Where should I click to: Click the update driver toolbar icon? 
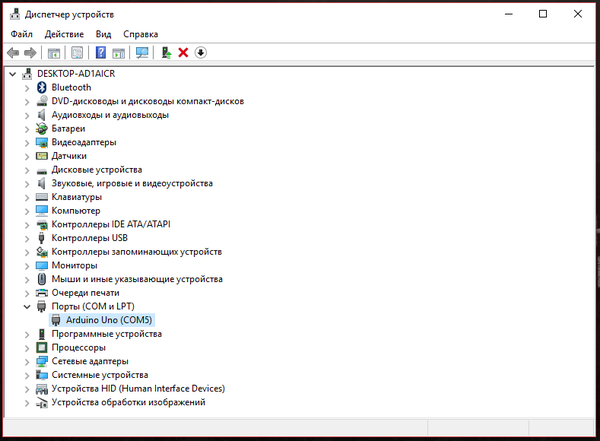(x=166, y=53)
